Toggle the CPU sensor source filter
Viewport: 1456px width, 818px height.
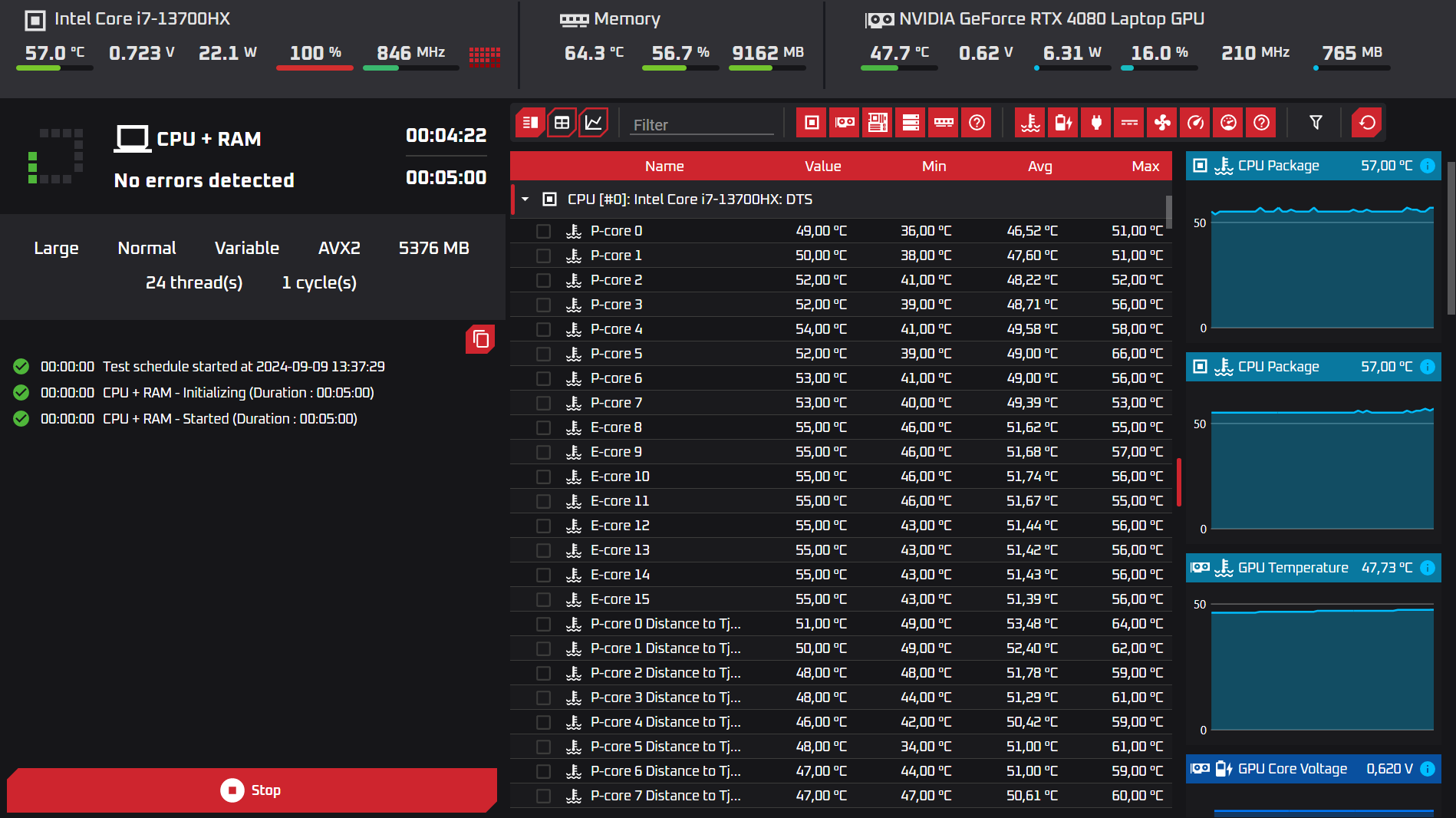tap(812, 123)
